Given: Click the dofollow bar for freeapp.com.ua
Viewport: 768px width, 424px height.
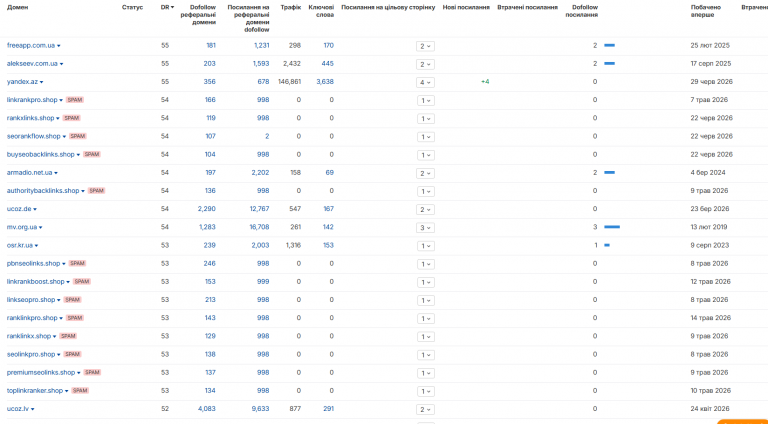Looking at the screenshot, I should (609, 46).
